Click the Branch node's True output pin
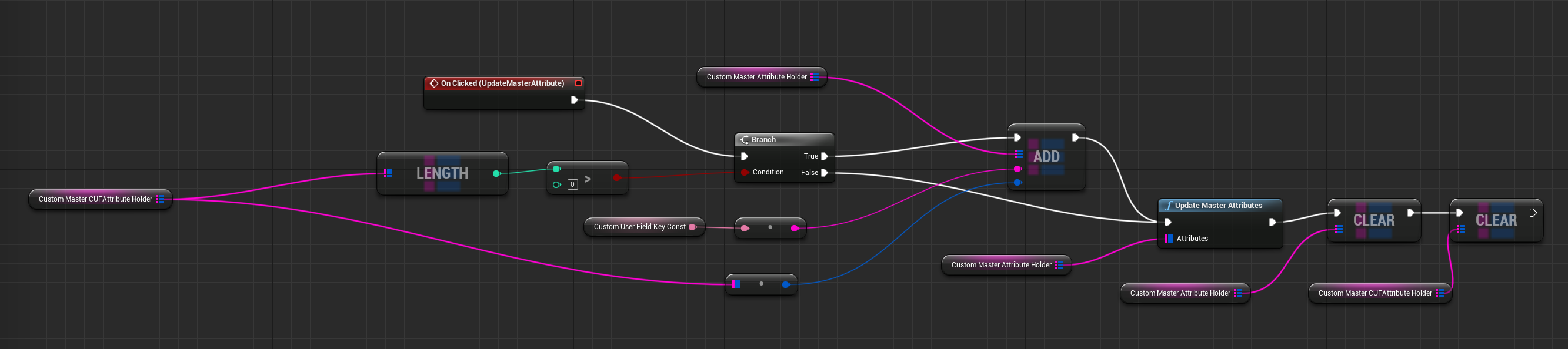Viewport: 1568px width, 349px height. pos(824,156)
